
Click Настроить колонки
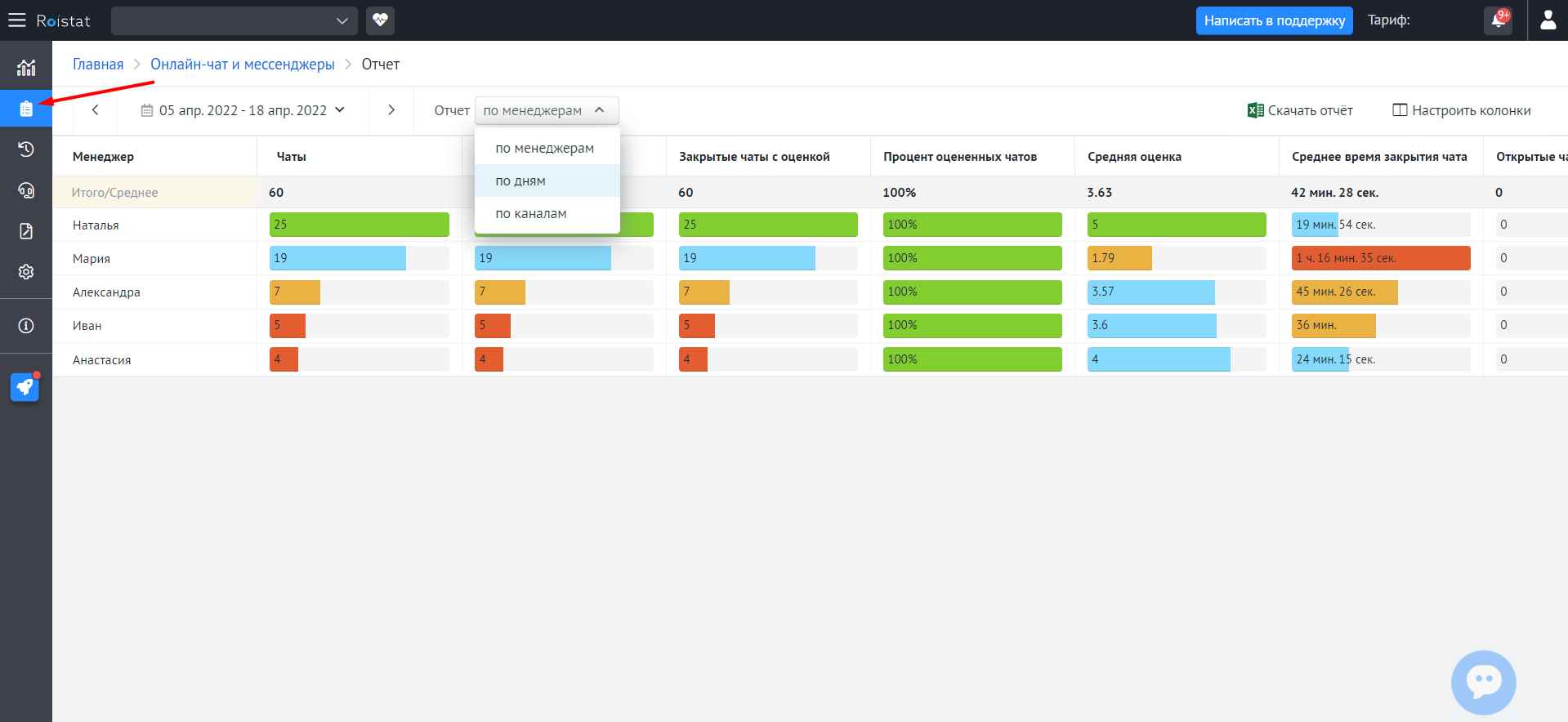point(1461,110)
